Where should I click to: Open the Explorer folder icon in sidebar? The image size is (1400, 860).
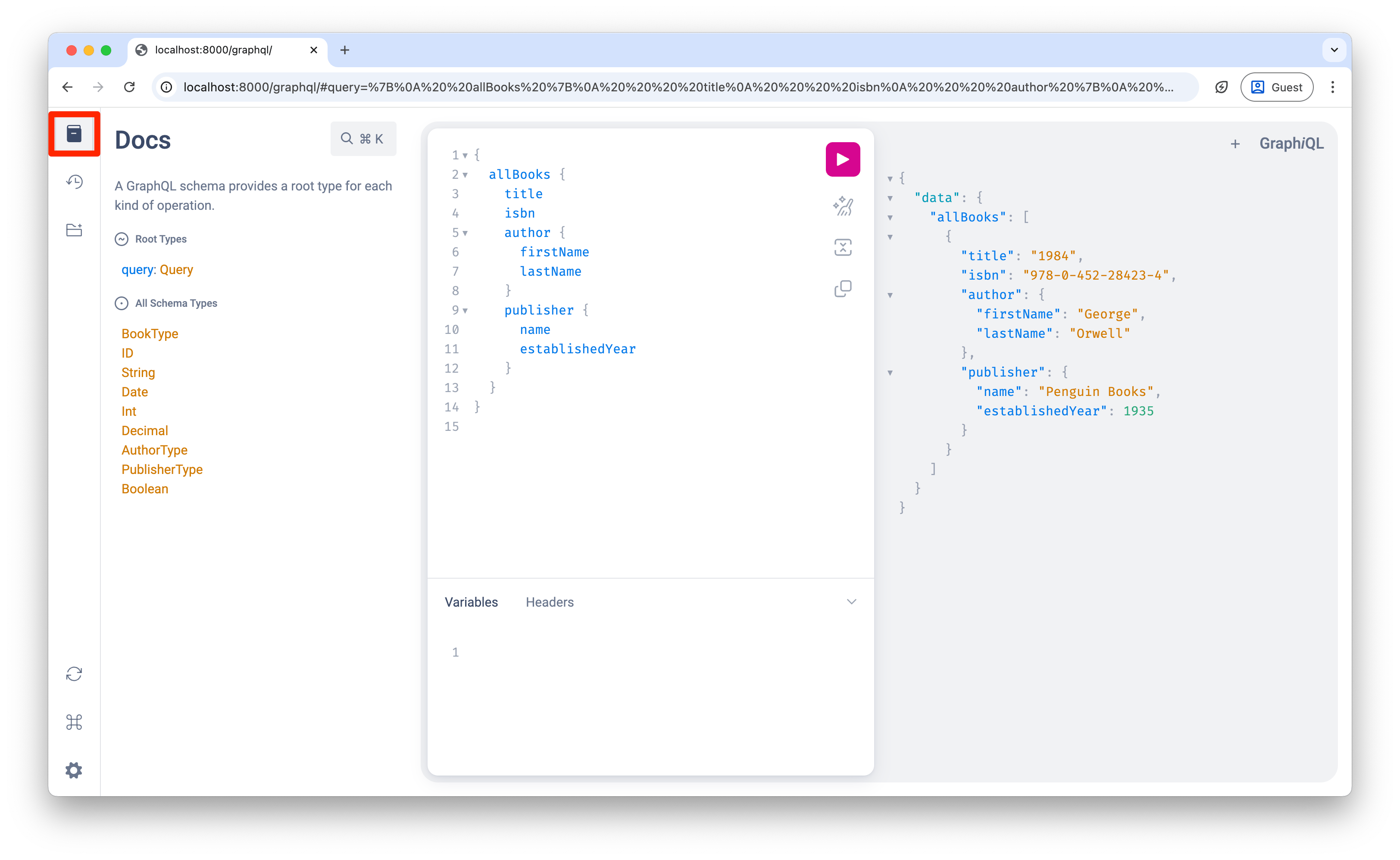coord(74,229)
